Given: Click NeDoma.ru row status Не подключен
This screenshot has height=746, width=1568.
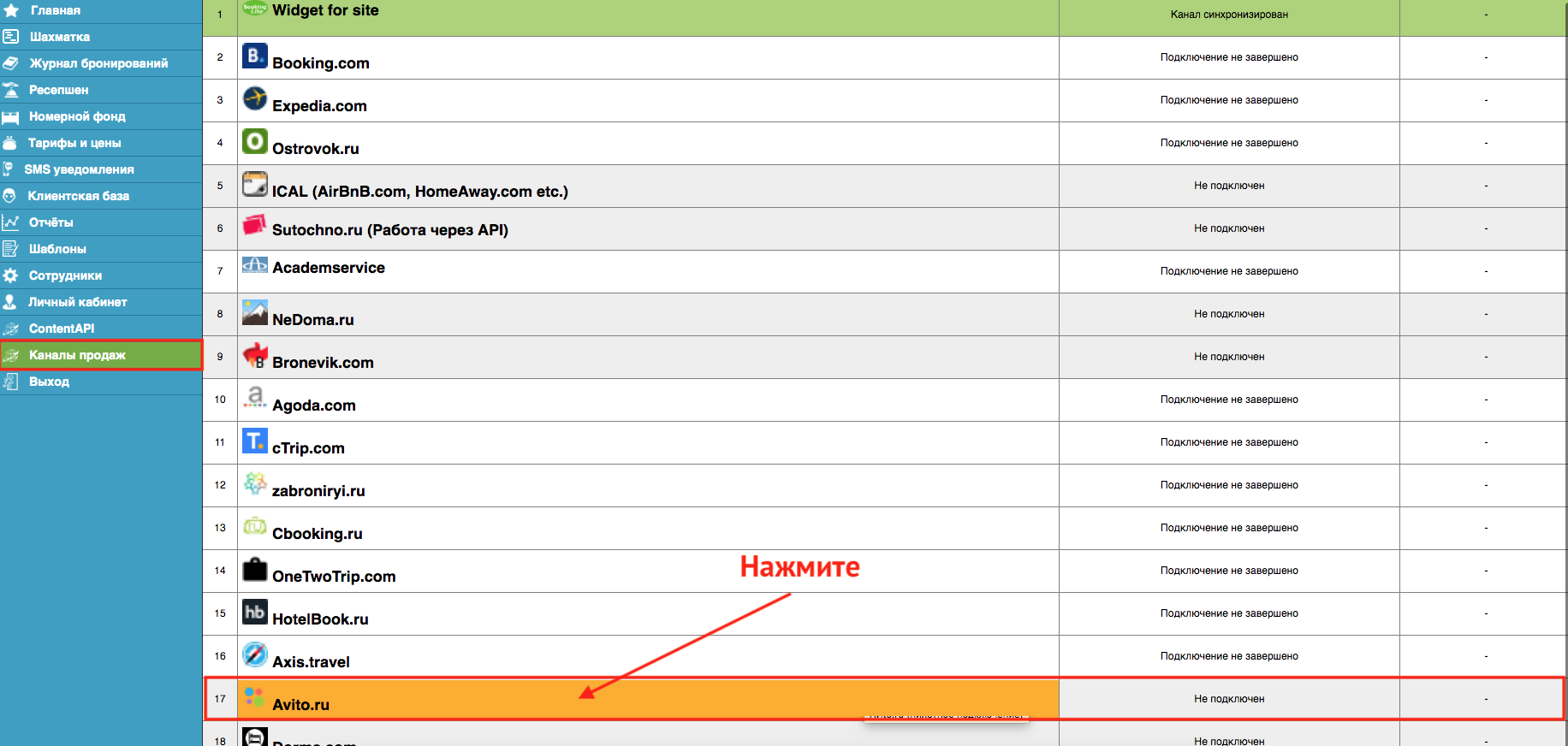Looking at the screenshot, I should click(1229, 314).
